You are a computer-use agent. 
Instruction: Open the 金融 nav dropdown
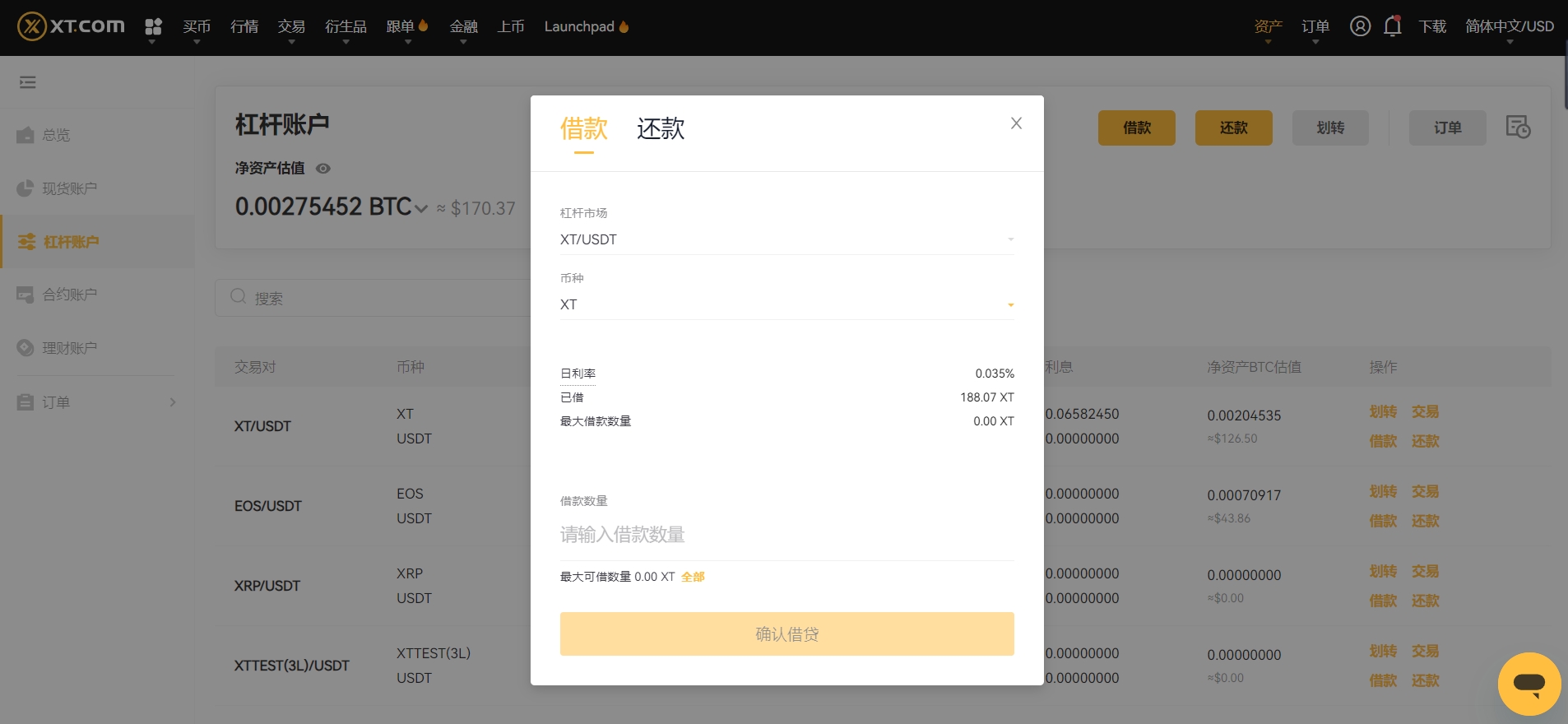pyautogui.click(x=463, y=27)
